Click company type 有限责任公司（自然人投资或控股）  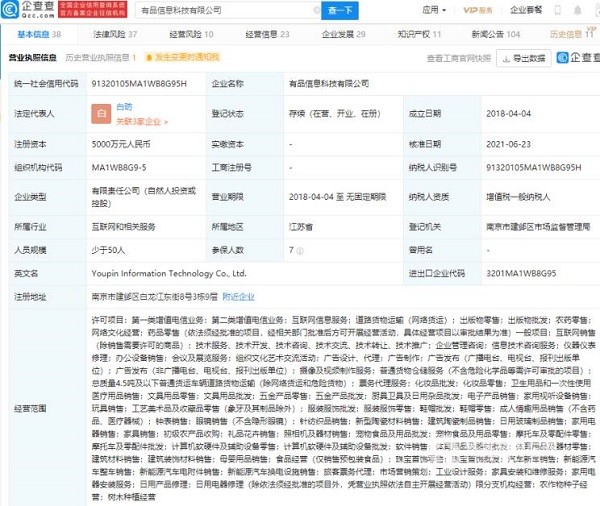(x=143, y=197)
